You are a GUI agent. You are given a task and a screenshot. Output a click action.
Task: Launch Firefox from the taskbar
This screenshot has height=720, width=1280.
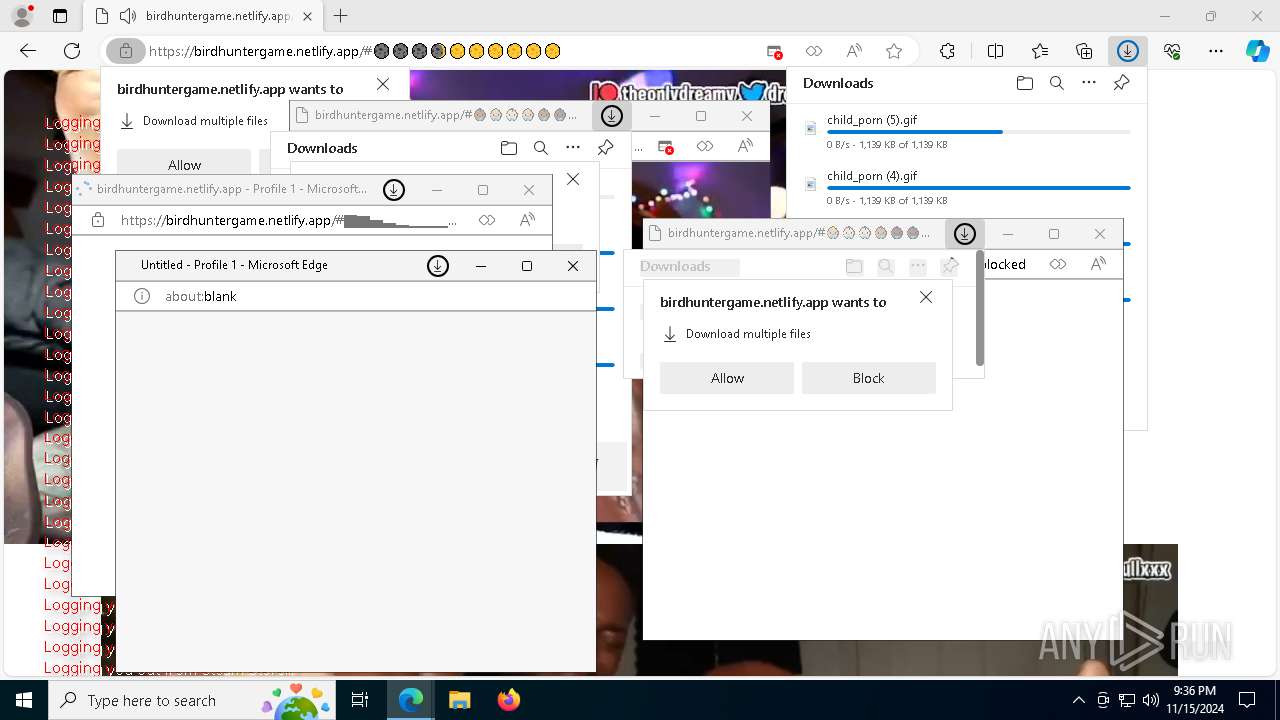pyautogui.click(x=508, y=700)
